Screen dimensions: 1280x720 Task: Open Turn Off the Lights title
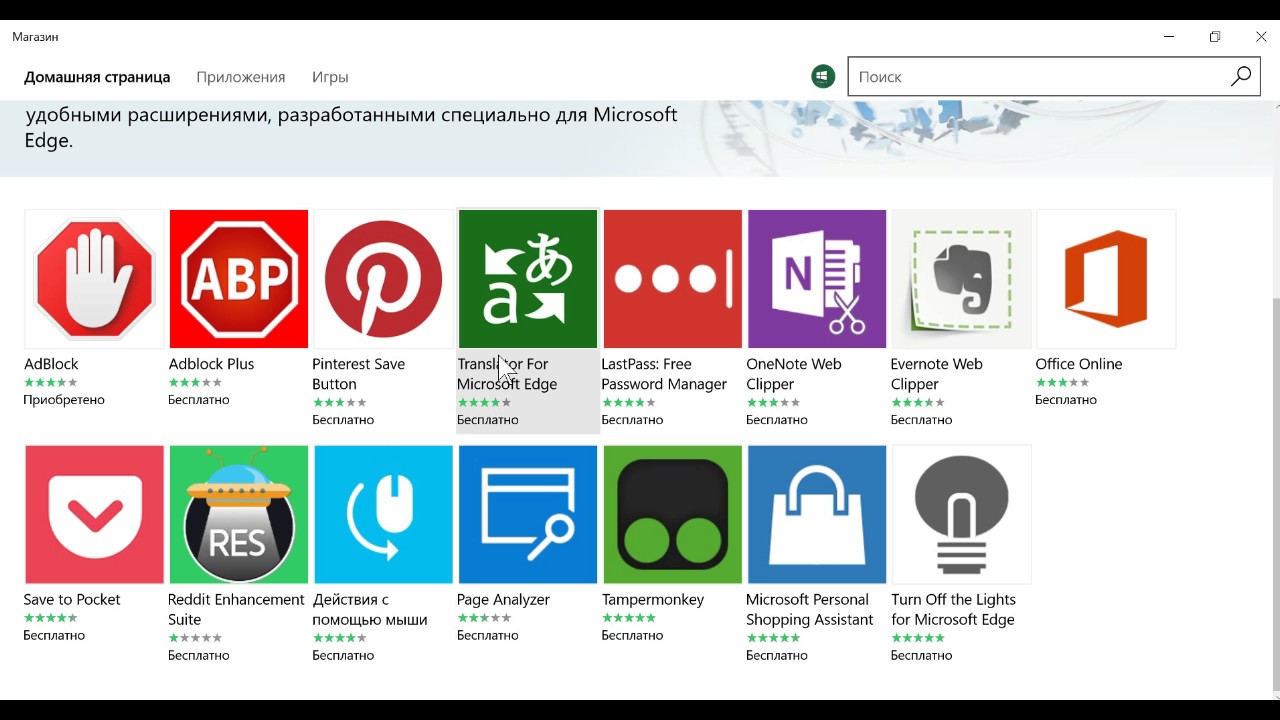coord(953,610)
